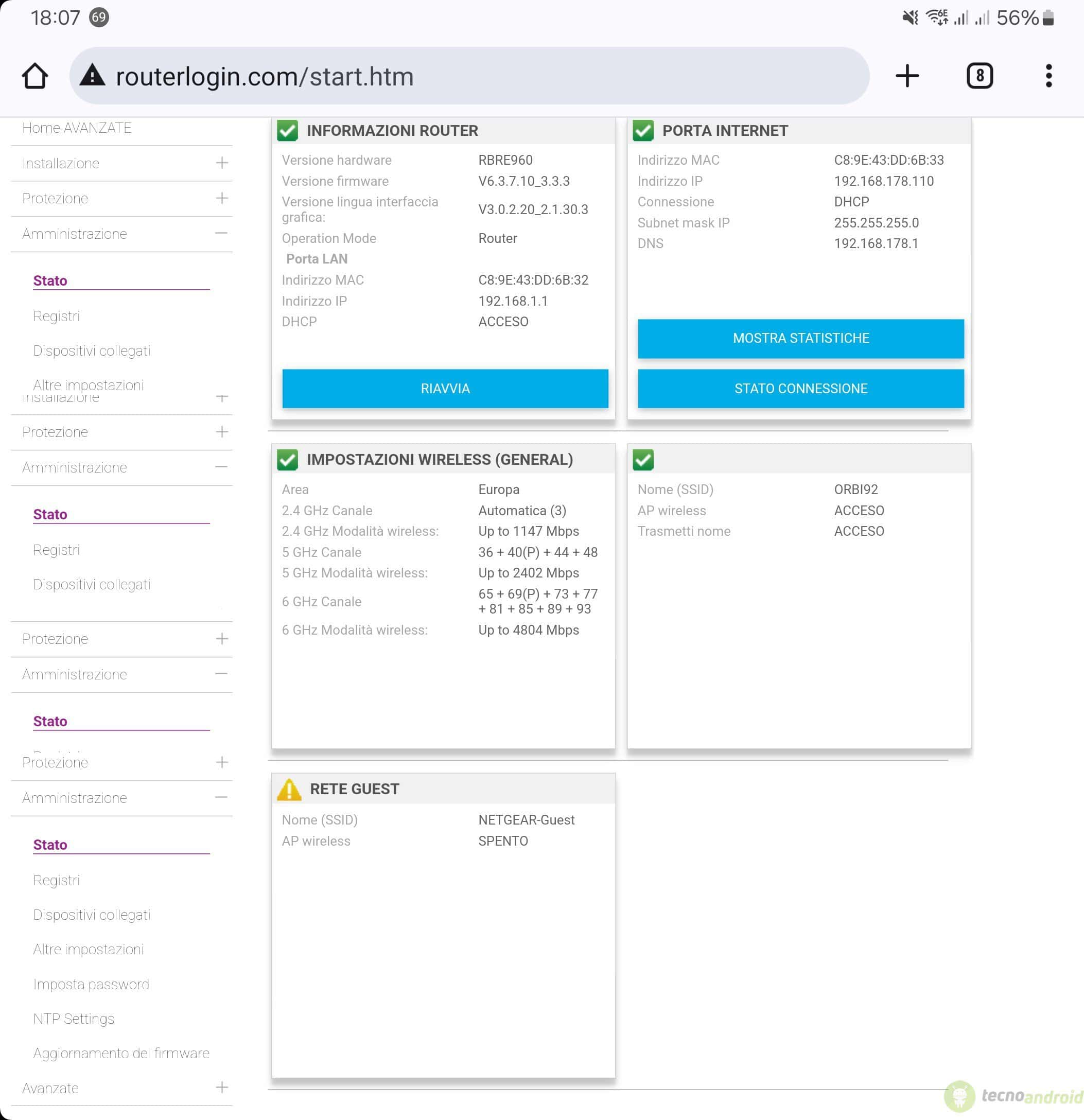Click the value Up to 4804 Mbps
Viewport: 1084px width, 1120px height.
(529, 631)
